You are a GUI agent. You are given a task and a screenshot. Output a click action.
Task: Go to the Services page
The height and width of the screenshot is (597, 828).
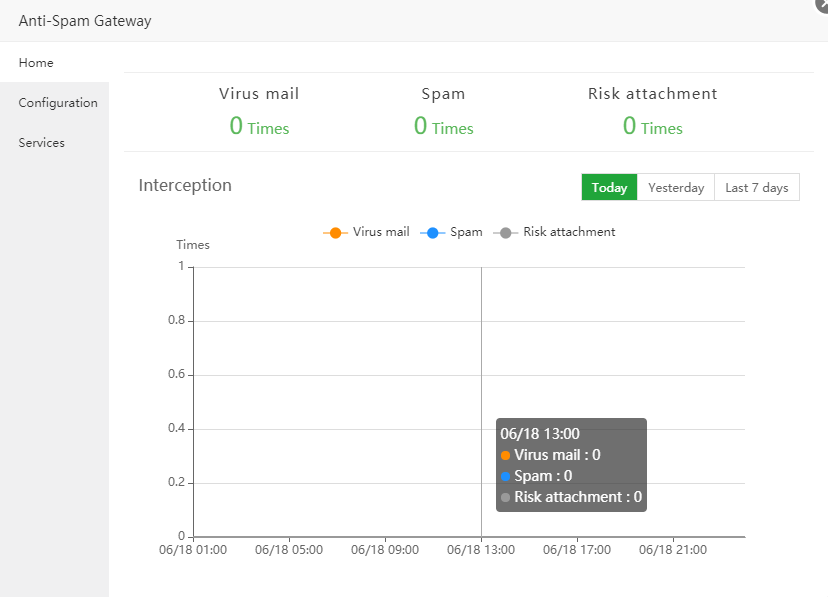[41, 143]
